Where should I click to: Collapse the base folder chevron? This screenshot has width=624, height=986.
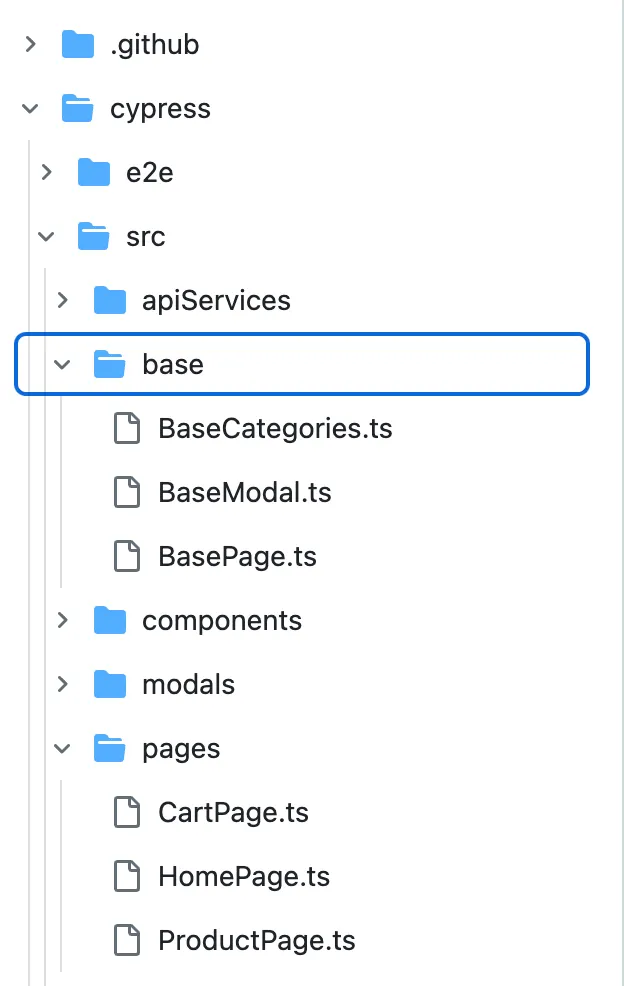pos(62,365)
